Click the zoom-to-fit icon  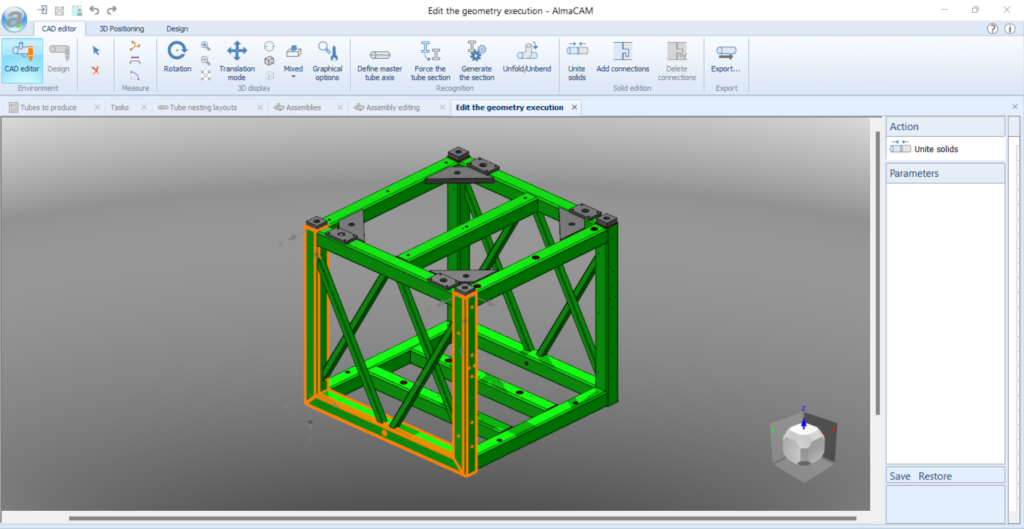point(206,75)
